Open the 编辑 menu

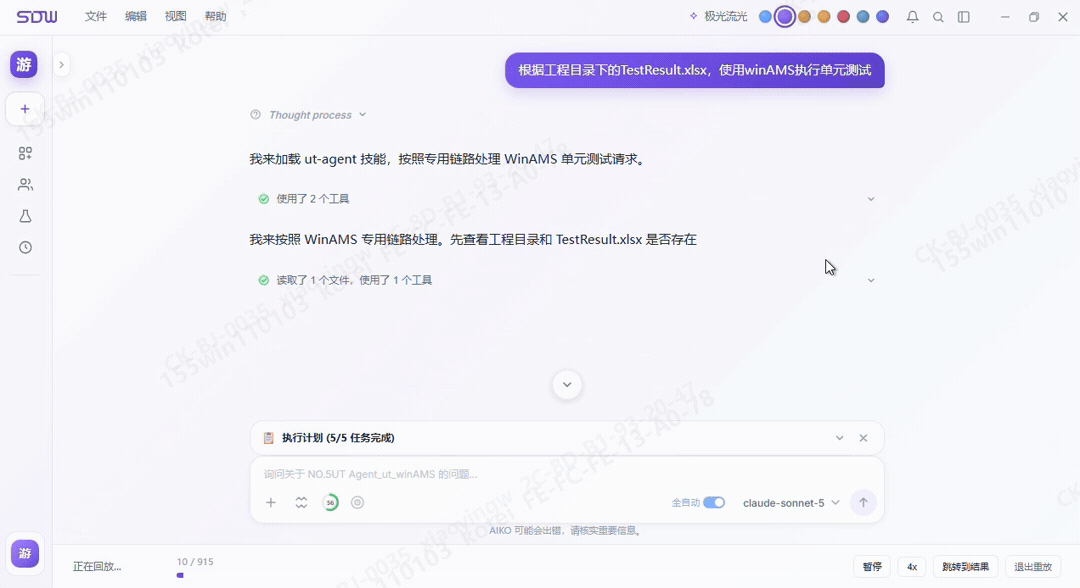(136, 17)
